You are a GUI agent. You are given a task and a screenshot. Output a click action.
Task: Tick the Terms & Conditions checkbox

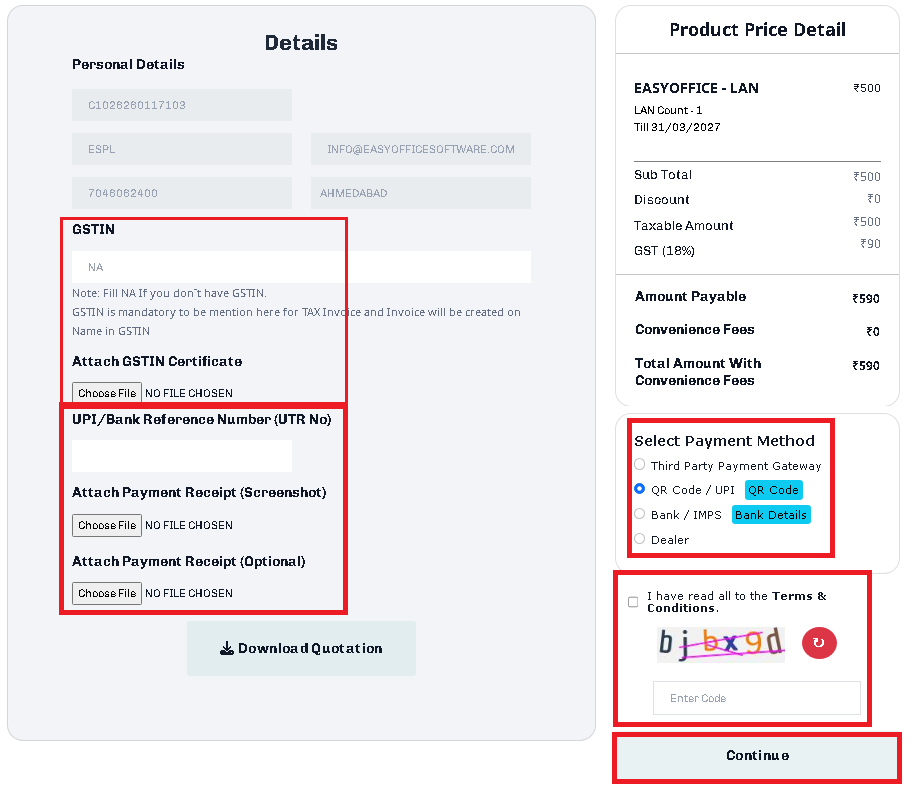(x=633, y=602)
